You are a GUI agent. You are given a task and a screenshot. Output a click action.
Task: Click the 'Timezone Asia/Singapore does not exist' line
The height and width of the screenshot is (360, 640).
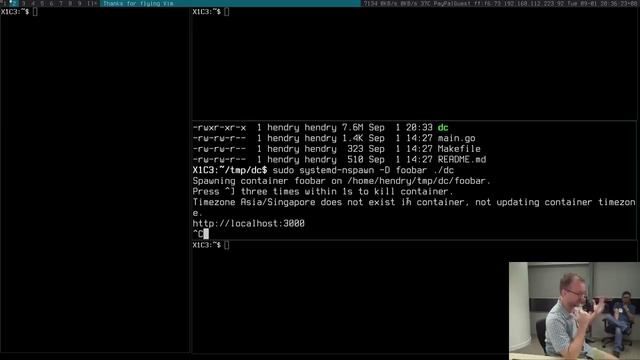click(414, 207)
